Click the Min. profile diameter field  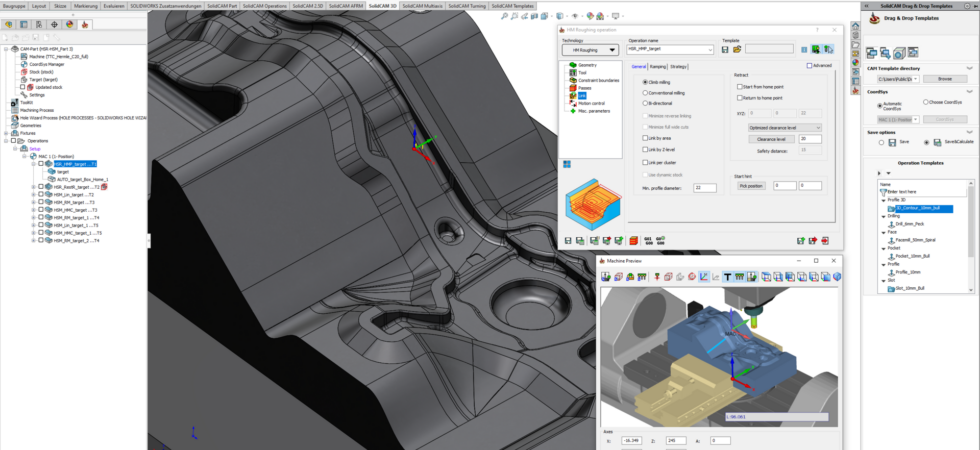tap(704, 188)
